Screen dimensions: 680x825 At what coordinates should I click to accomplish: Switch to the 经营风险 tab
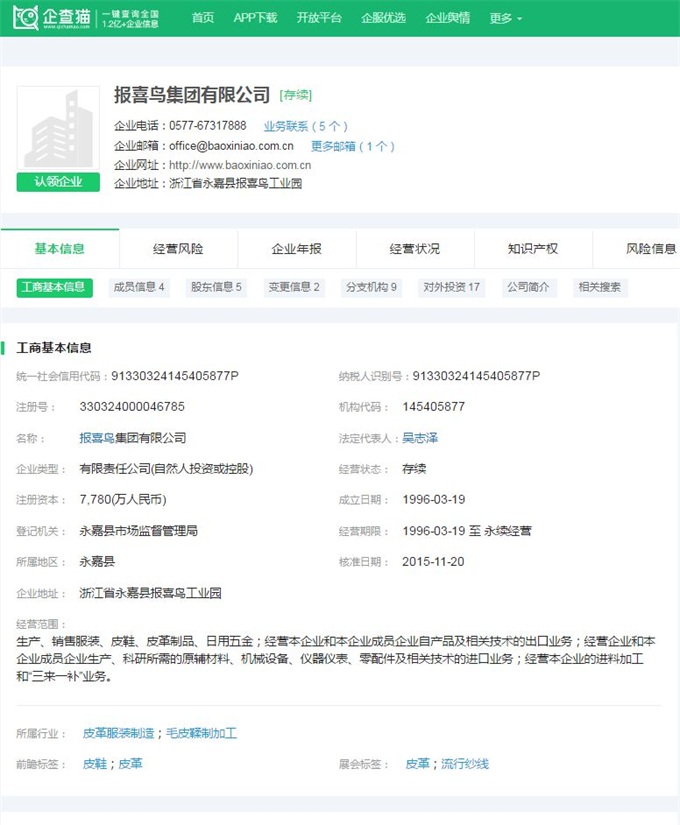tap(178, 248)
